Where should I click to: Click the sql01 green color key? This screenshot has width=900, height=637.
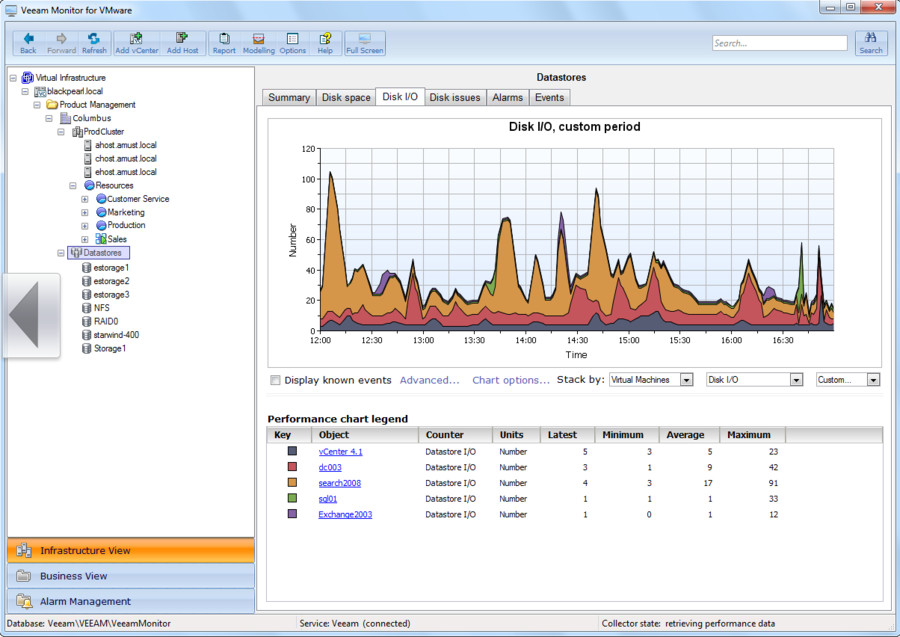(x=292, y=498)
